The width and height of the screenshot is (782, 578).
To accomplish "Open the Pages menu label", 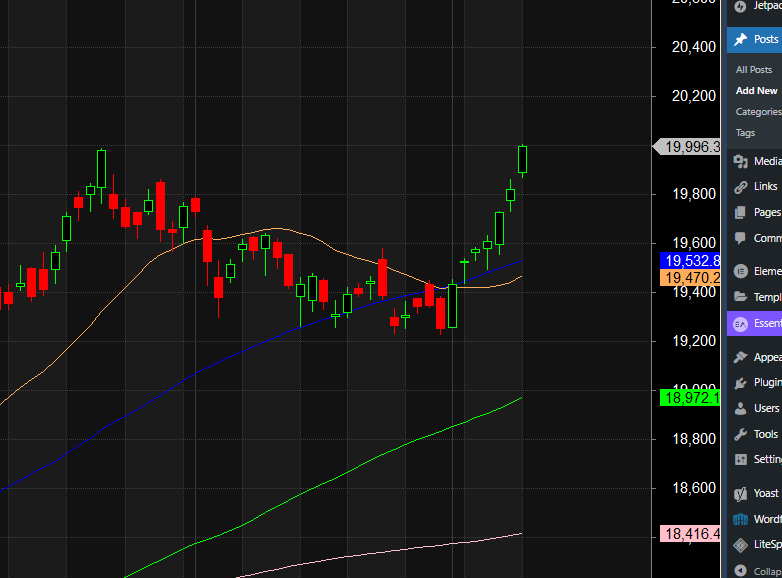I will pos(768,212).
